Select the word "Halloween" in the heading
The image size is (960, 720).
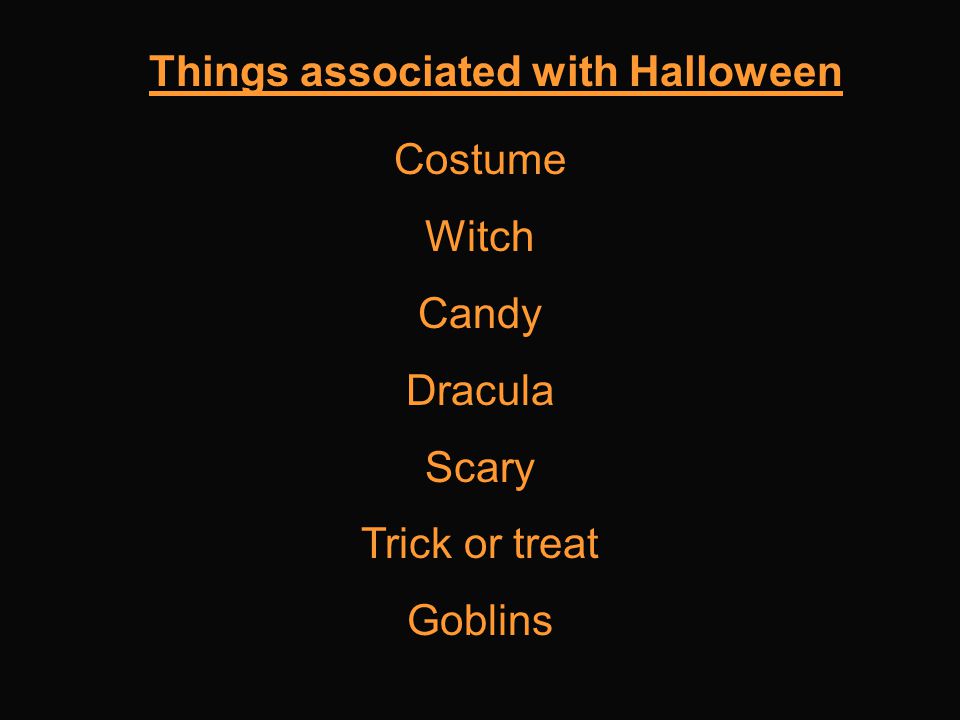[736, 71]
